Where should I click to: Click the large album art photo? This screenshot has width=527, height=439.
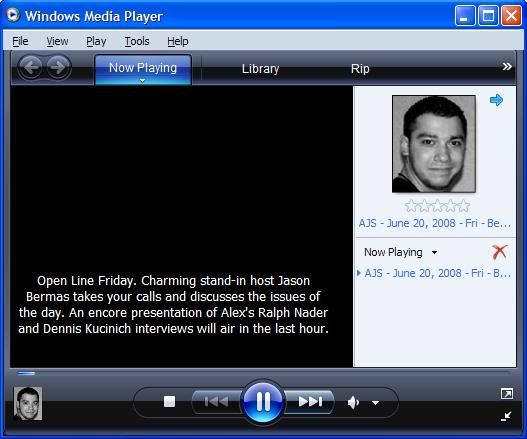pos(434,144)
